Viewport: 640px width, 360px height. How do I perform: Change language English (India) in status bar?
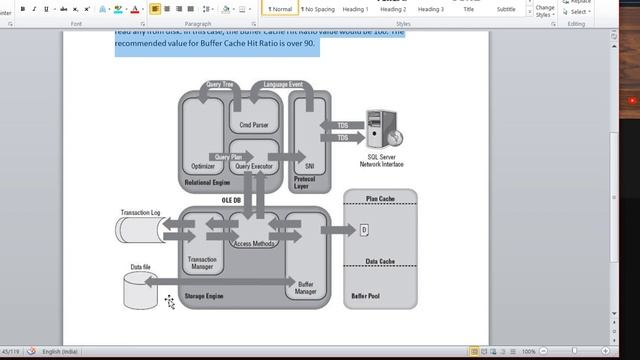click(x=60, y=351)
